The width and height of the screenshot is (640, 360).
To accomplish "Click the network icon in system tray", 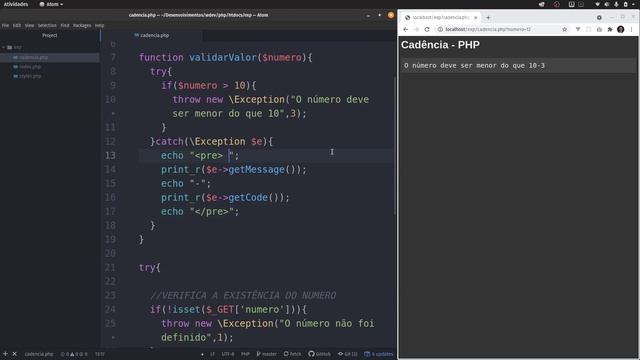I will pyautogui.click(x=598, y=4).
